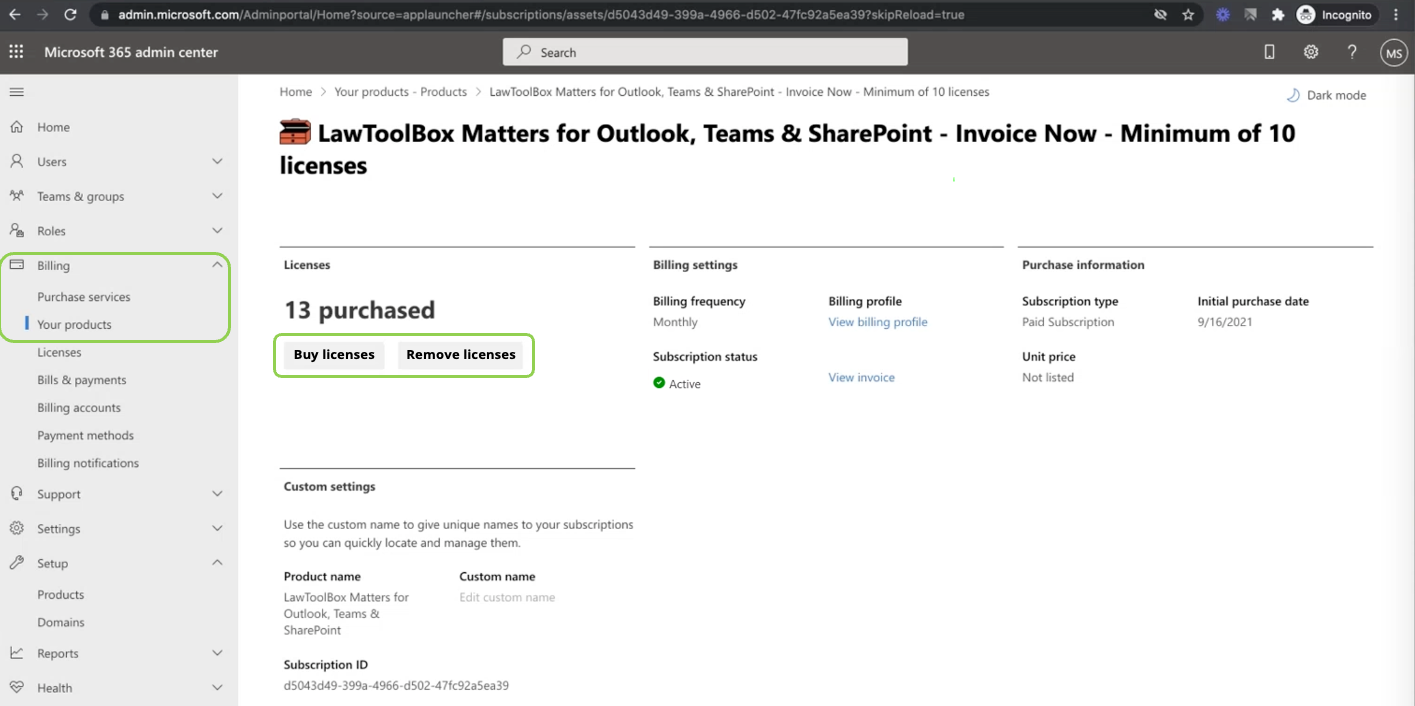Click the Edit custom name field
The image size is (1415, 706).
(507, 597)
